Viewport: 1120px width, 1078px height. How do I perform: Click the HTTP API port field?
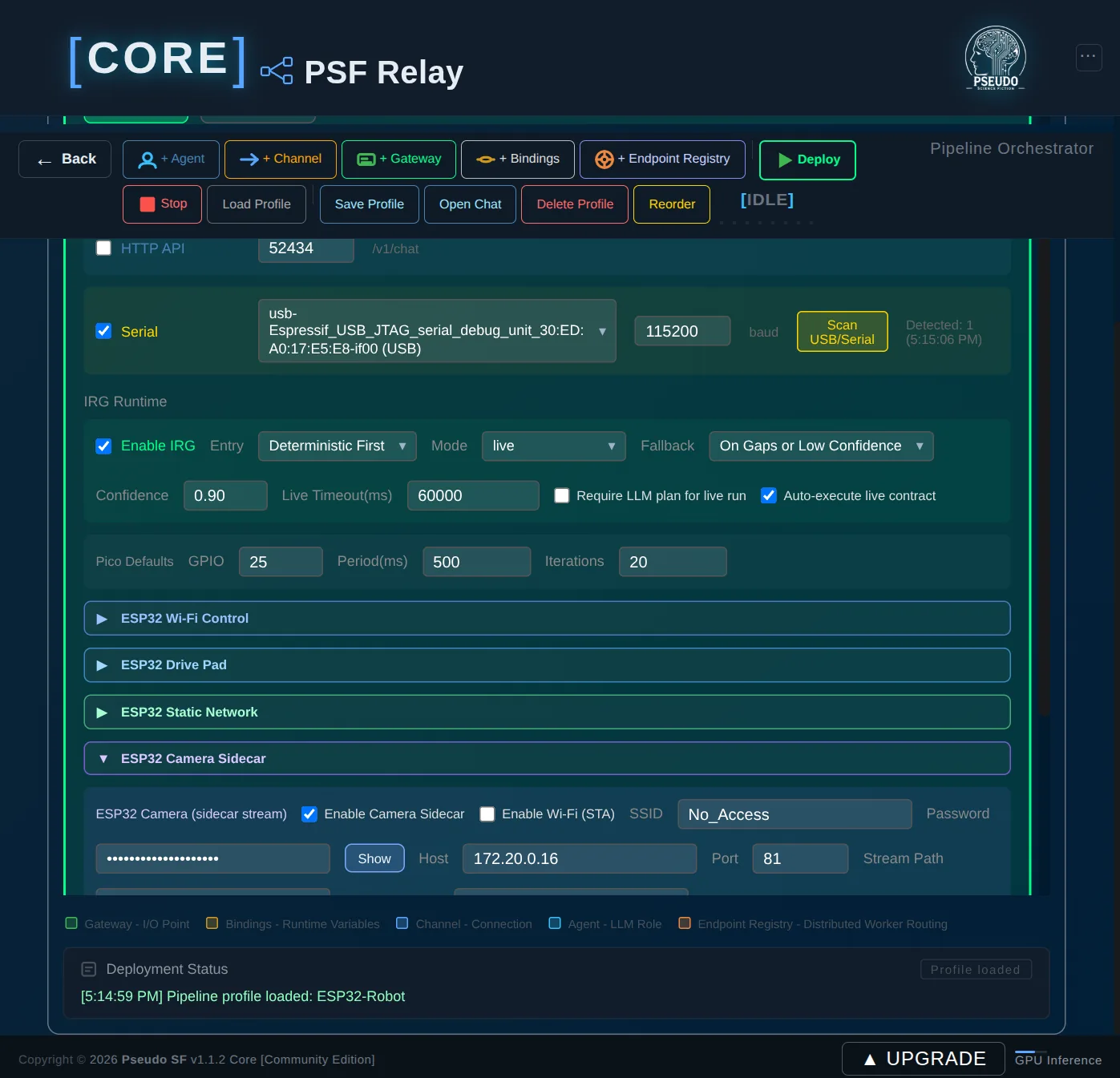pos(306,249)
